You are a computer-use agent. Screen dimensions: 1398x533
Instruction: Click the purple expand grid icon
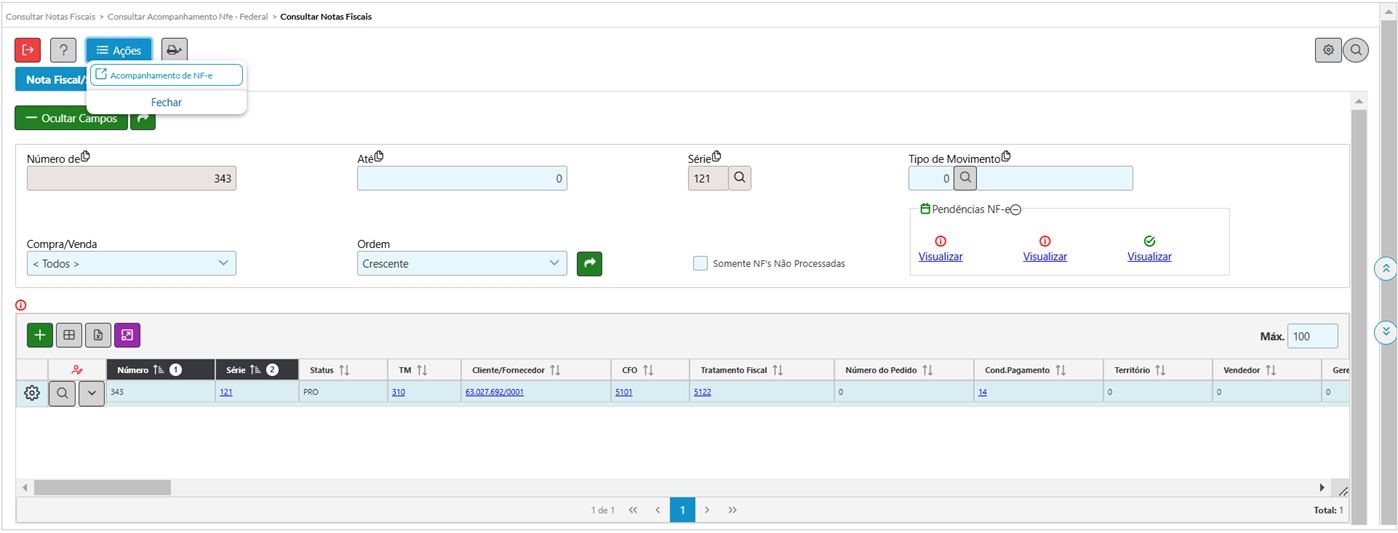127,335
